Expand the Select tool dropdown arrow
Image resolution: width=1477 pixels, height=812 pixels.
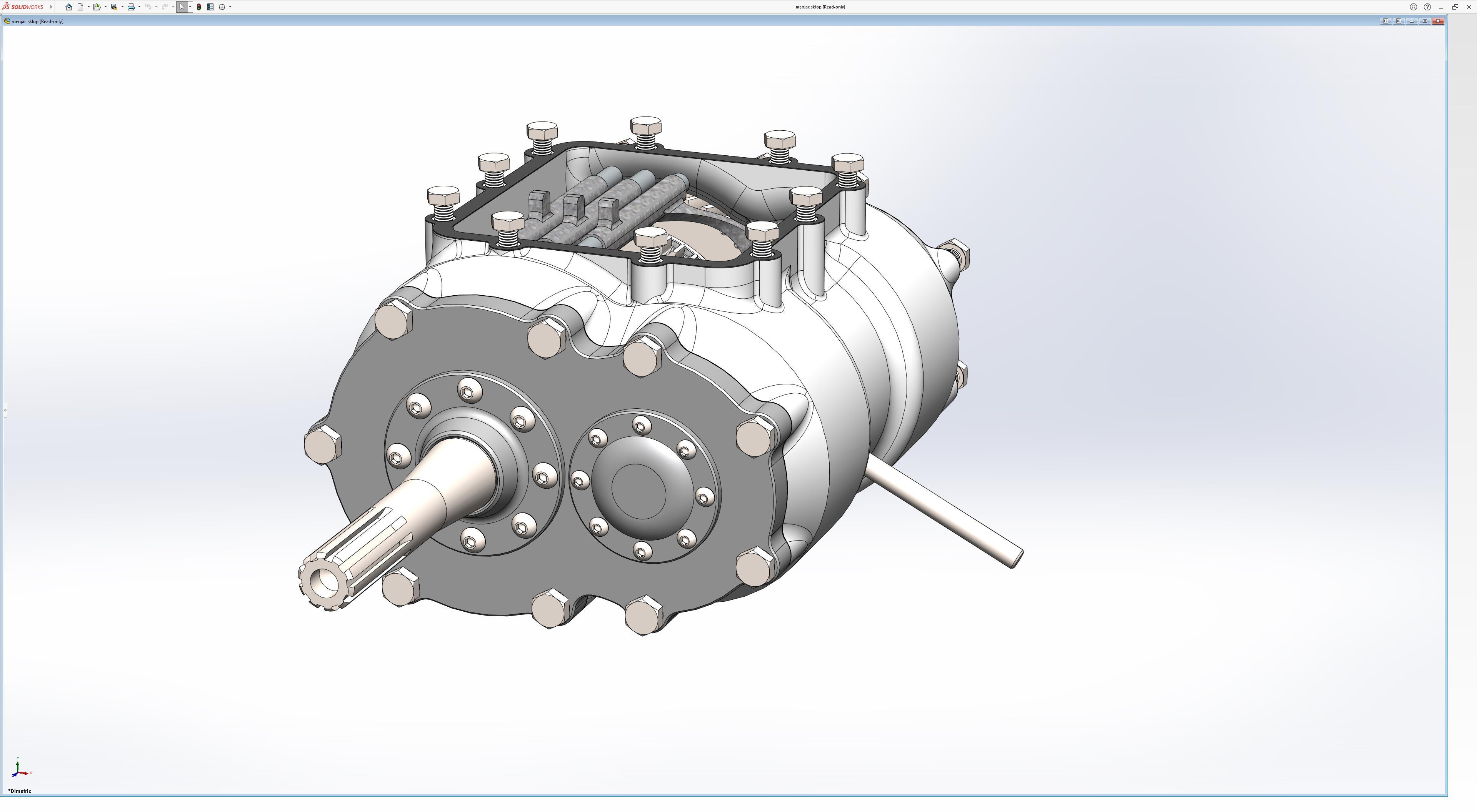pyautogui.click(x=190, y=7)
